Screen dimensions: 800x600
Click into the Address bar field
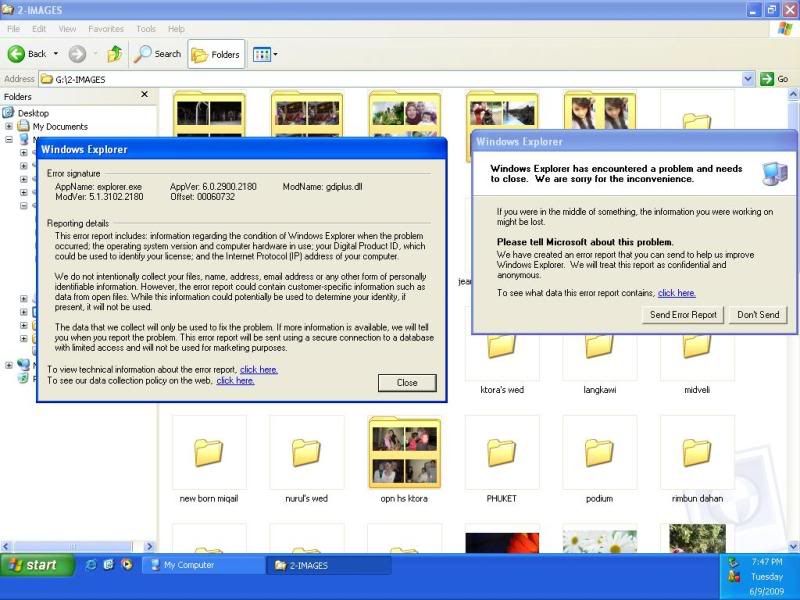(x=397, y=79)
